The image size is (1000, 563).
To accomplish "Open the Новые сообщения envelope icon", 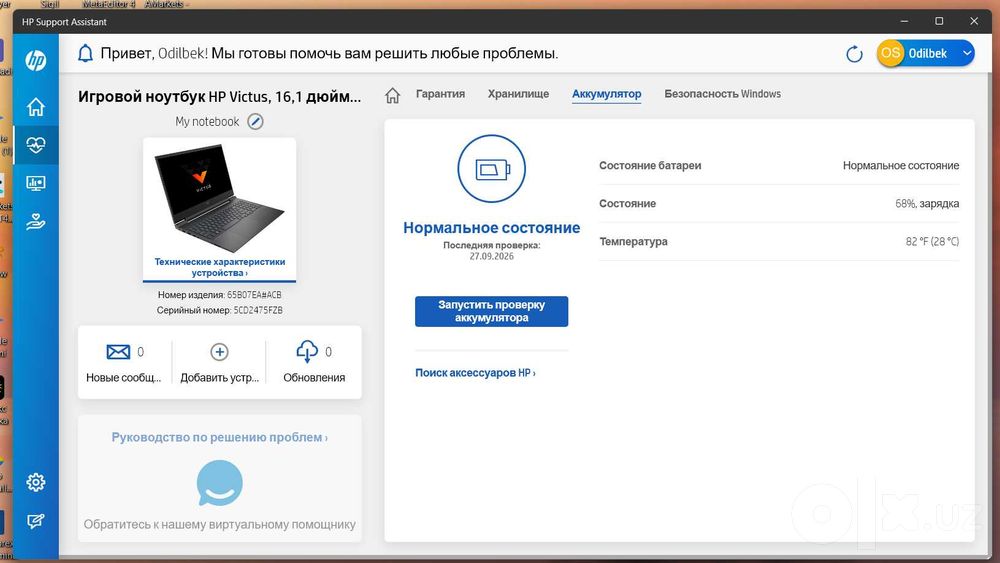I will pos(118,352).
